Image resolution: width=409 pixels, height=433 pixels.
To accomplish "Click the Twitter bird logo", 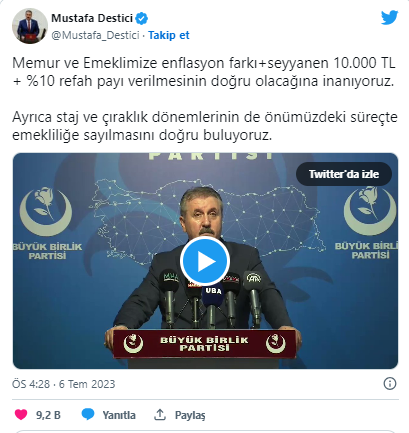I will coord(389,17).
